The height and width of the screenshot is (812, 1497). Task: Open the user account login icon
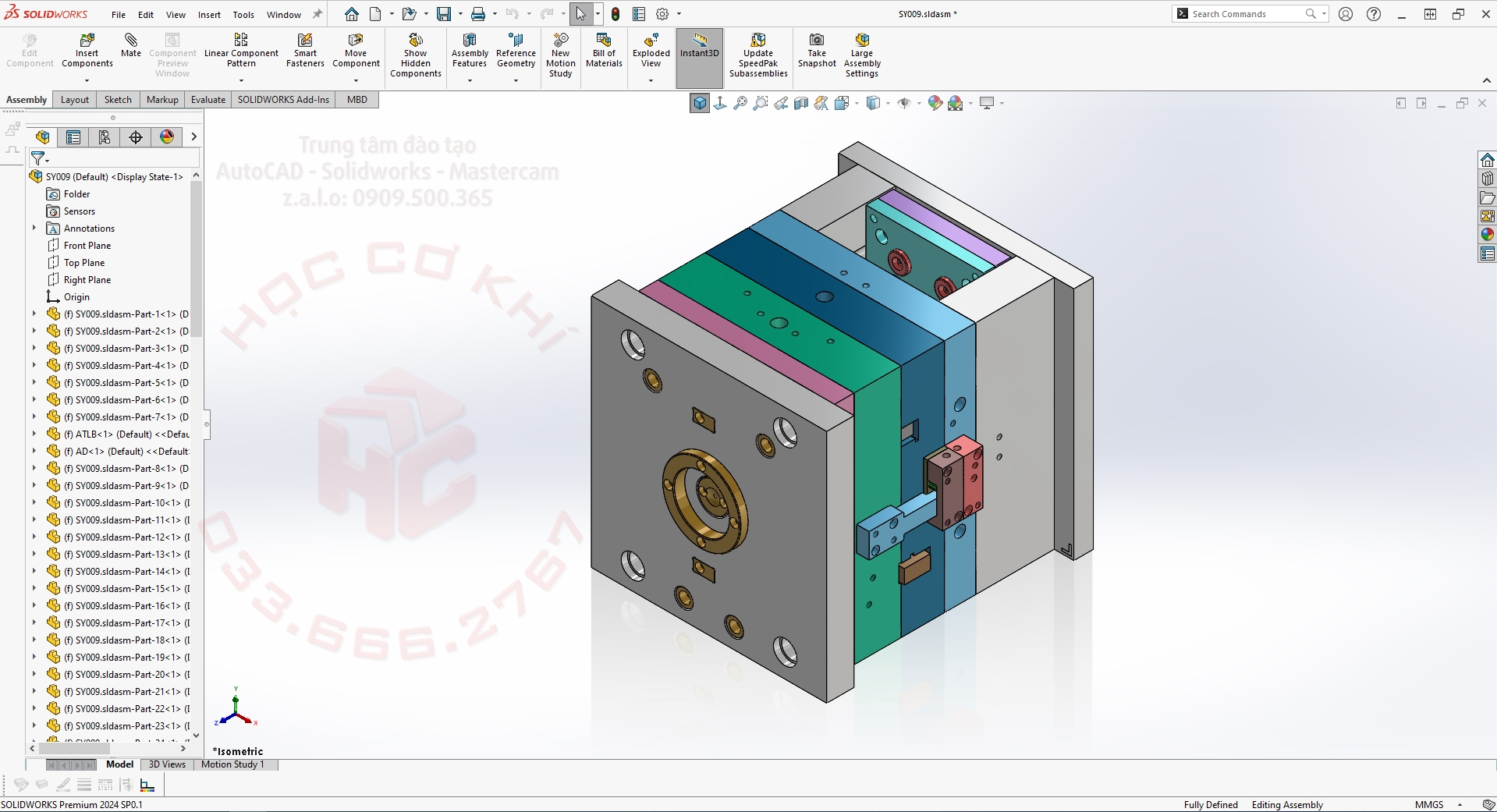pos(1346,14)
